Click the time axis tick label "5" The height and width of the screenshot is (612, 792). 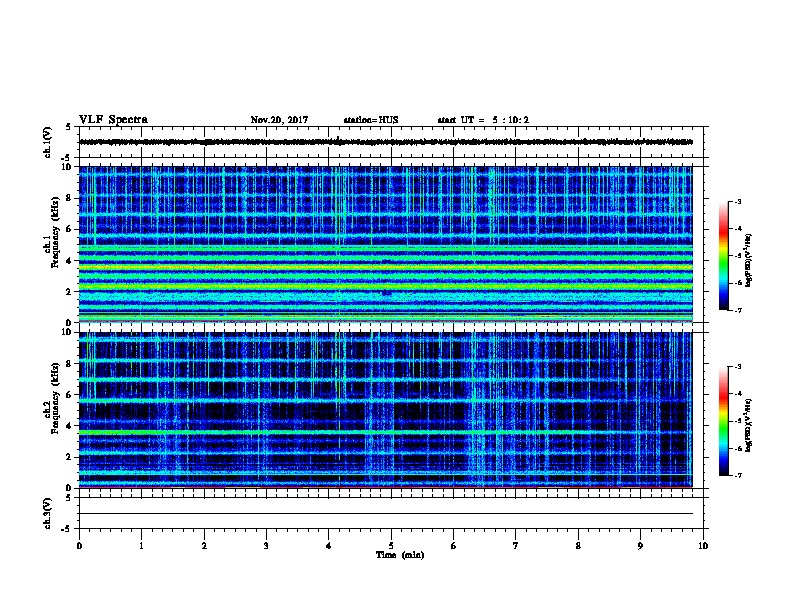391,545
